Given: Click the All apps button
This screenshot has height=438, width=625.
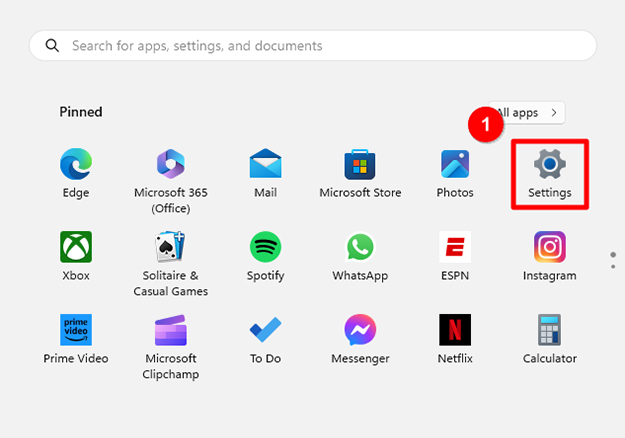Looking at the screenshot, I should pyautogui.click(x=527, y=113).
